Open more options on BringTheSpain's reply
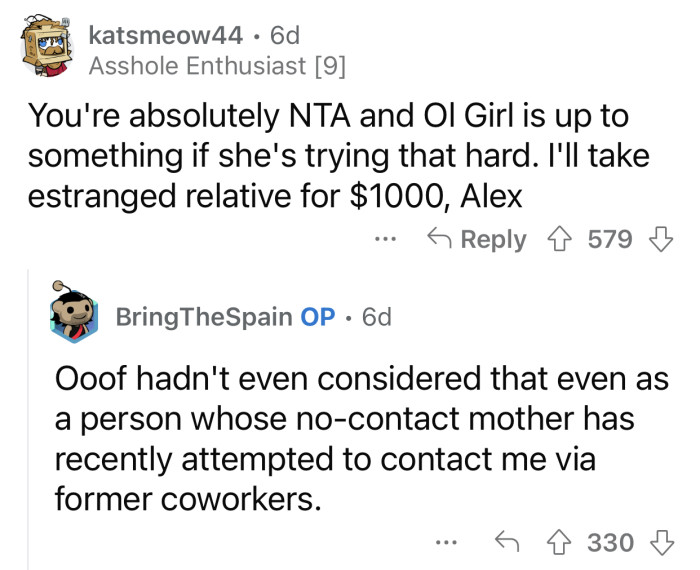This screenshot has width=700, height=570. (x=447, y=543)
